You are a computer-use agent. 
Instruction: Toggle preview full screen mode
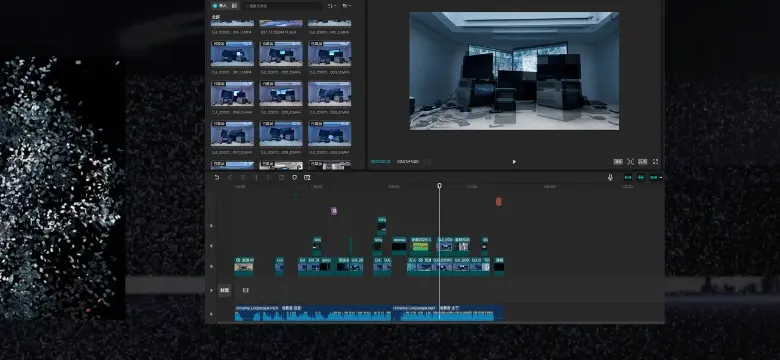(655, 162)
